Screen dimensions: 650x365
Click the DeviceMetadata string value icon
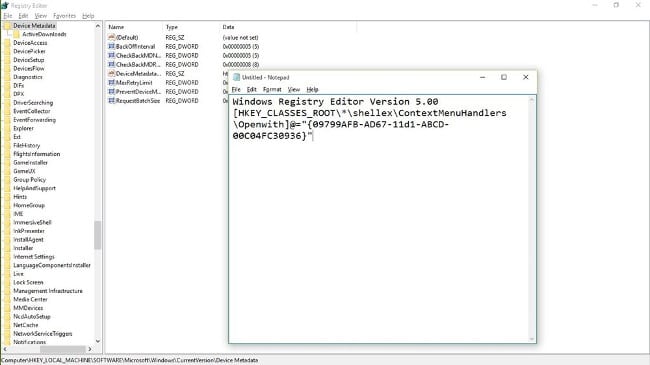point(111,73)
